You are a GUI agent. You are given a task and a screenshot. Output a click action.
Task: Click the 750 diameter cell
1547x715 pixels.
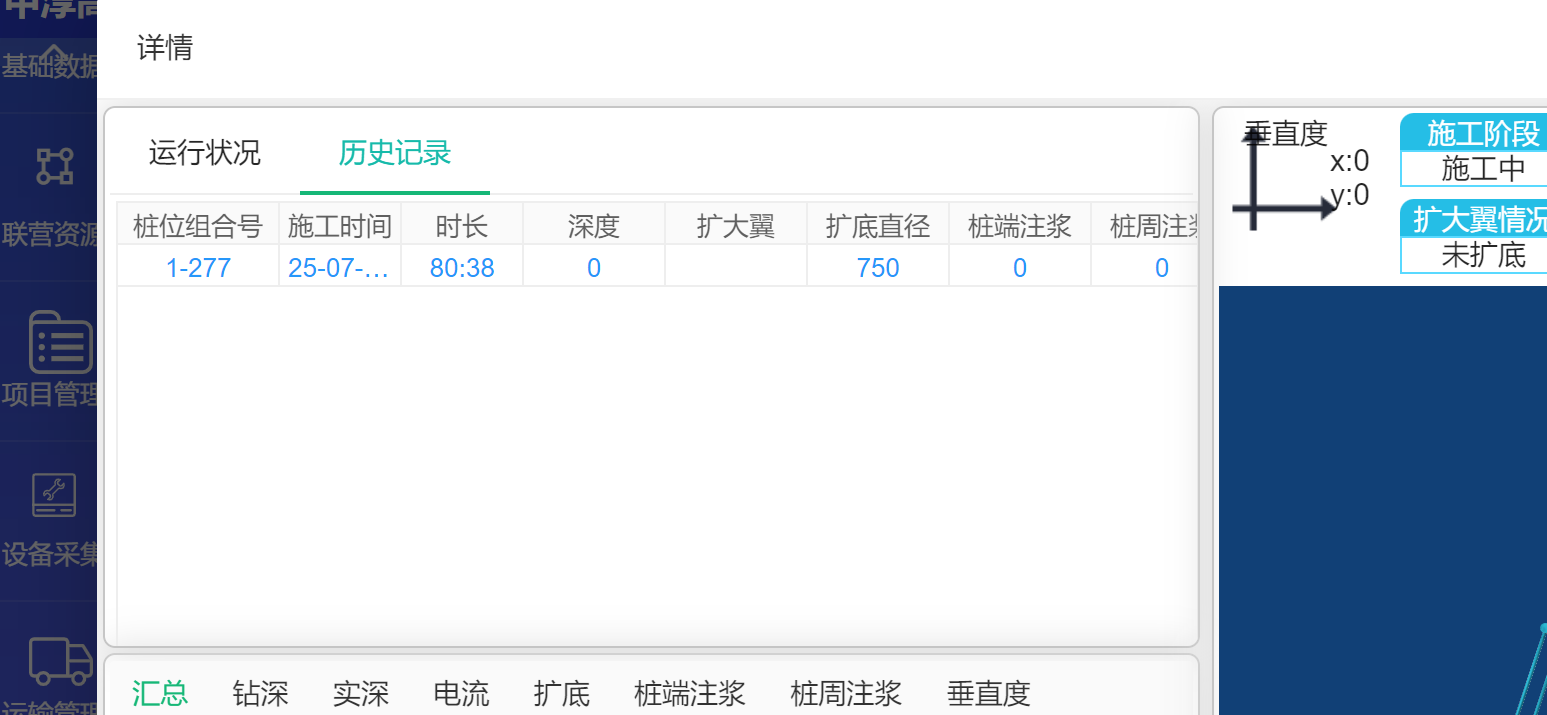(x=878, y=268)
